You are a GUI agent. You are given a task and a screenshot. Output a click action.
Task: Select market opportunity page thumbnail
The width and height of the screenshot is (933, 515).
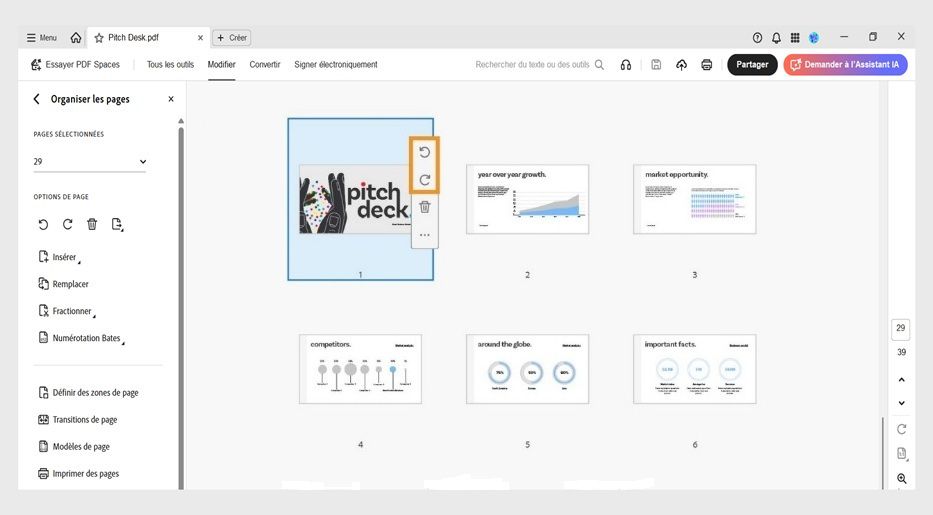[694, 199]
